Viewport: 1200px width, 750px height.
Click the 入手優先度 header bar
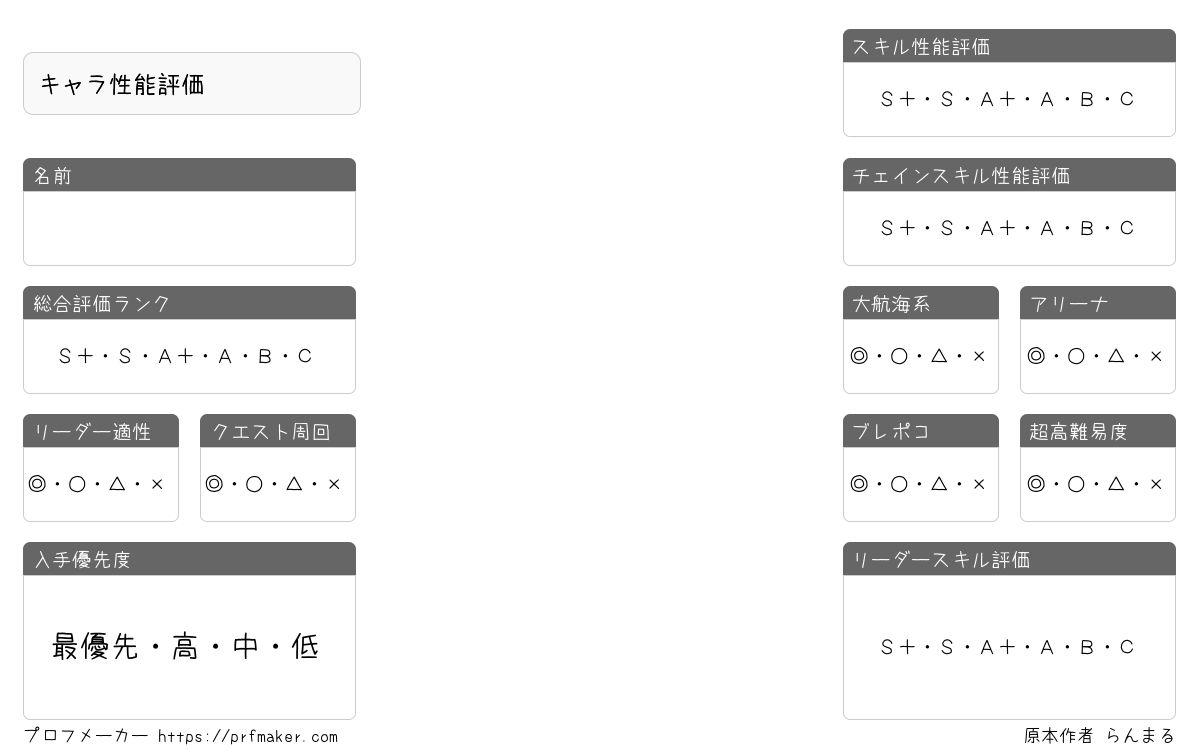[x=189, y=559]
